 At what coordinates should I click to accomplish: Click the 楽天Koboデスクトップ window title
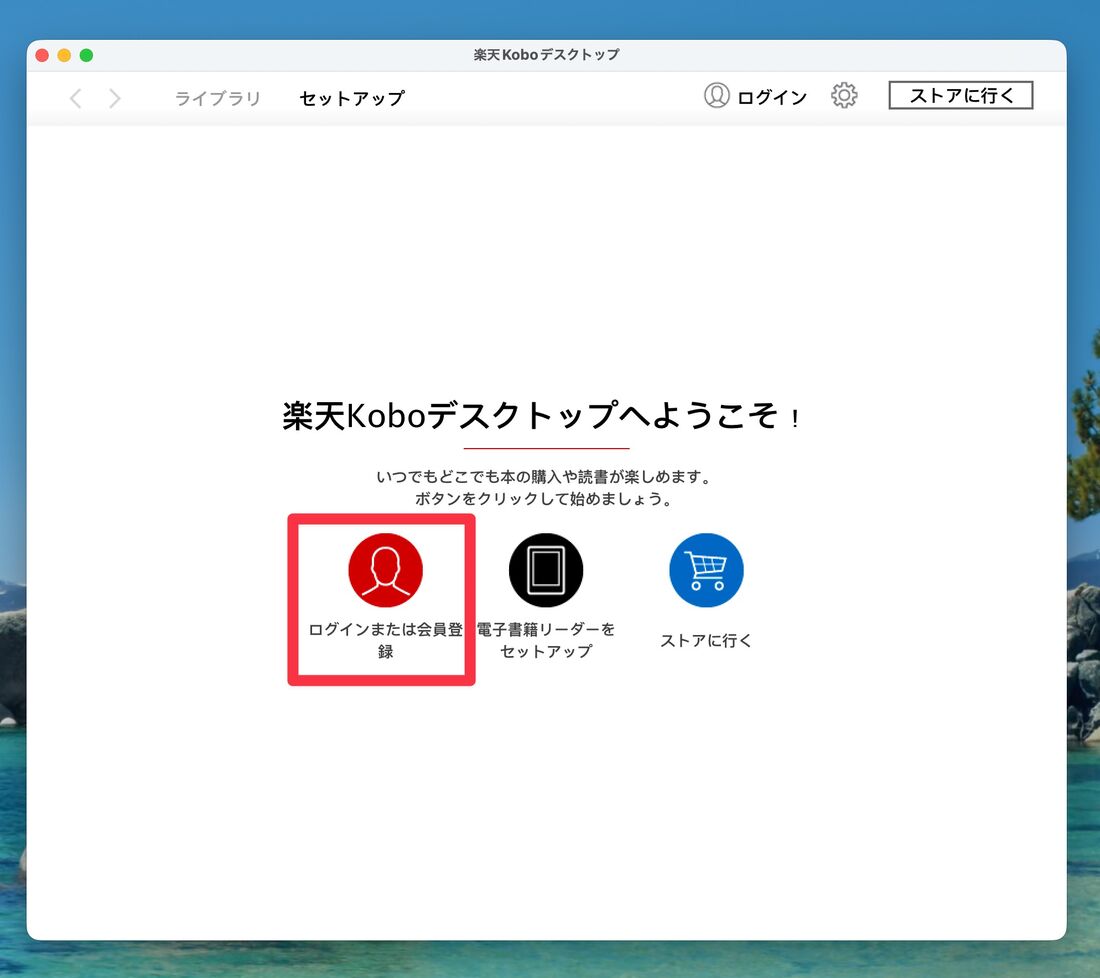click(x=546, y=55)
